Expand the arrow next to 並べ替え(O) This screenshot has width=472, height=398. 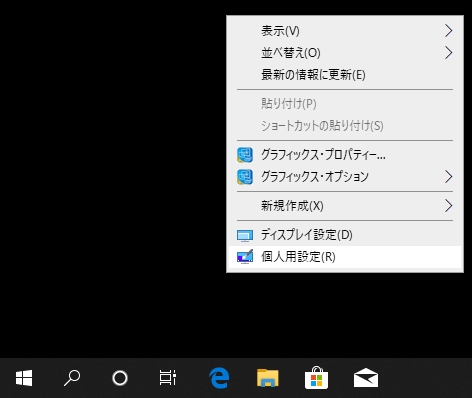pos(449,53)
